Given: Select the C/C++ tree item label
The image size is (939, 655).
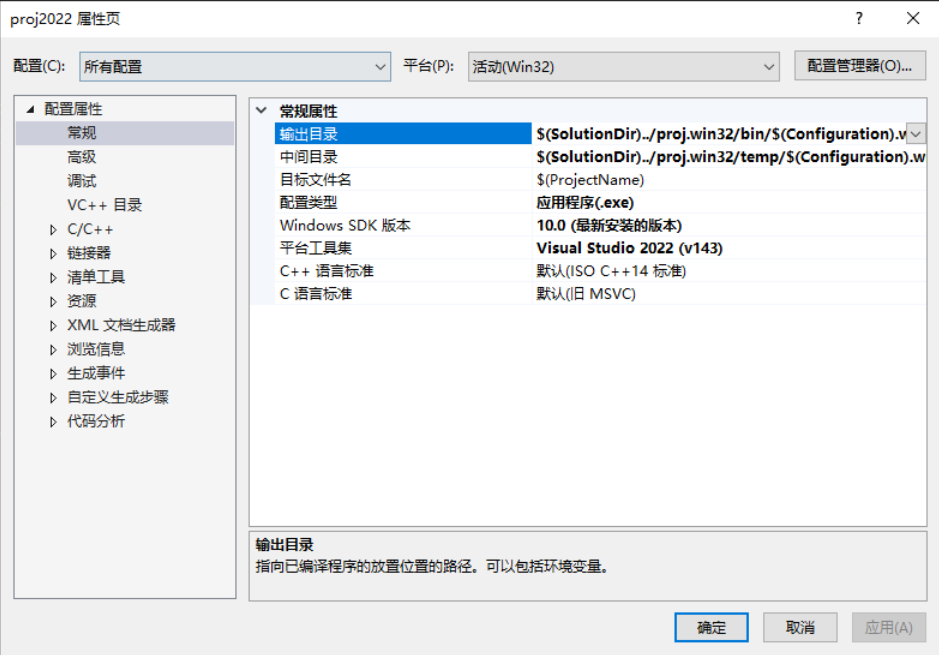Looking at the screenshot, I should tap(90, 229).
